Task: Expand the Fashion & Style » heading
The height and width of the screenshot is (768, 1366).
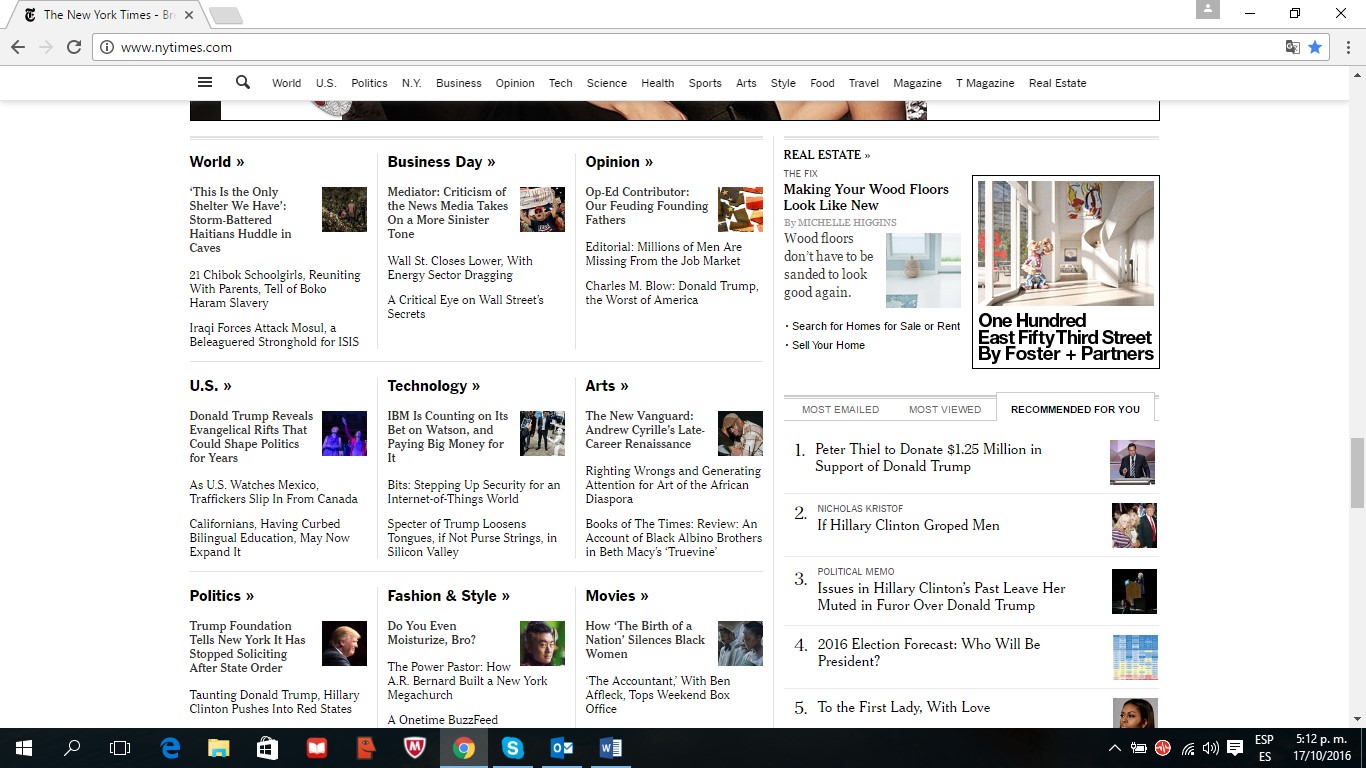Action: point(449,596)
